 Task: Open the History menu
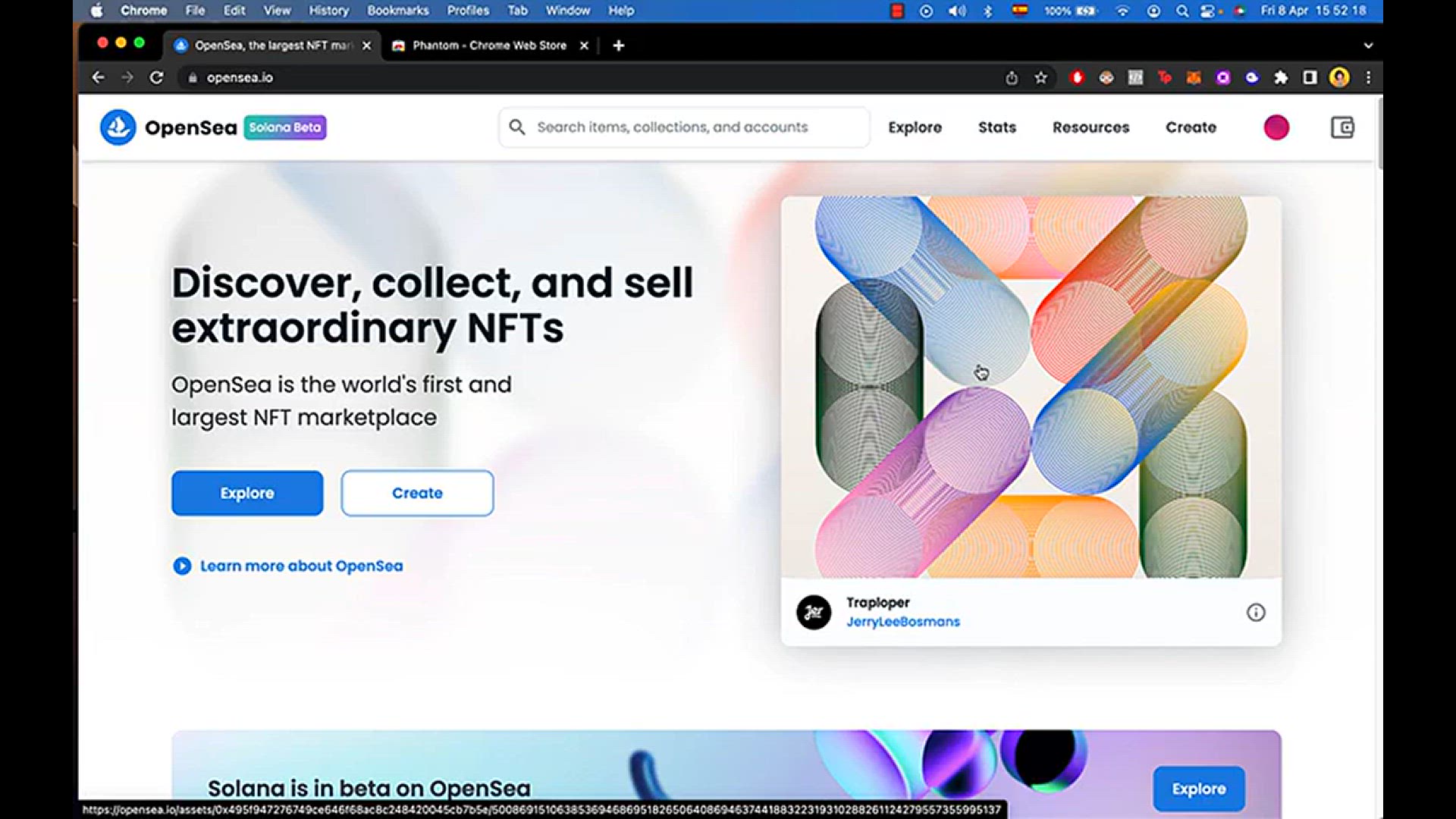[x=328, y=11]
